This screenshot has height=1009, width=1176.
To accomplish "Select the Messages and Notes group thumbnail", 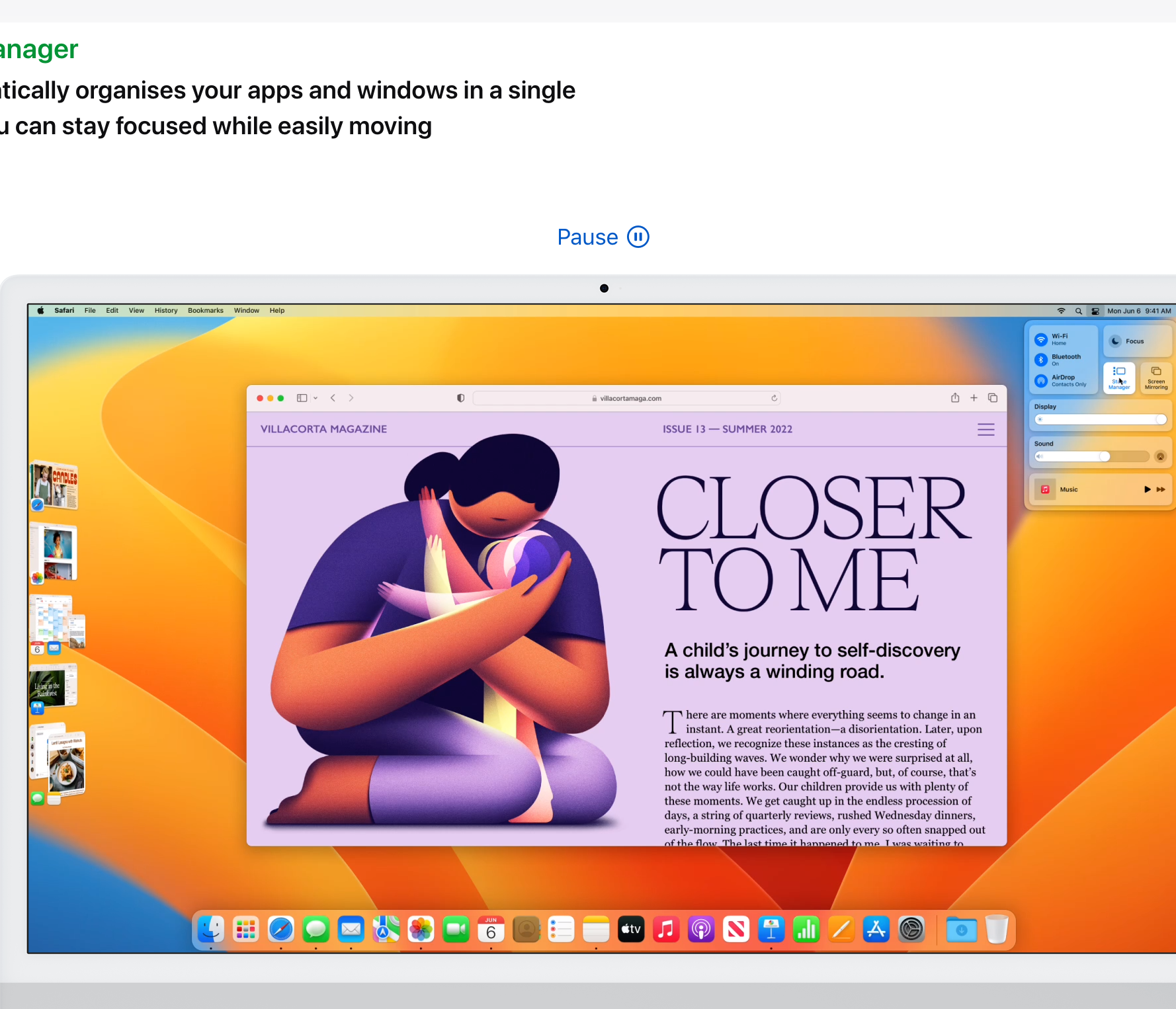I will [58, 762].
